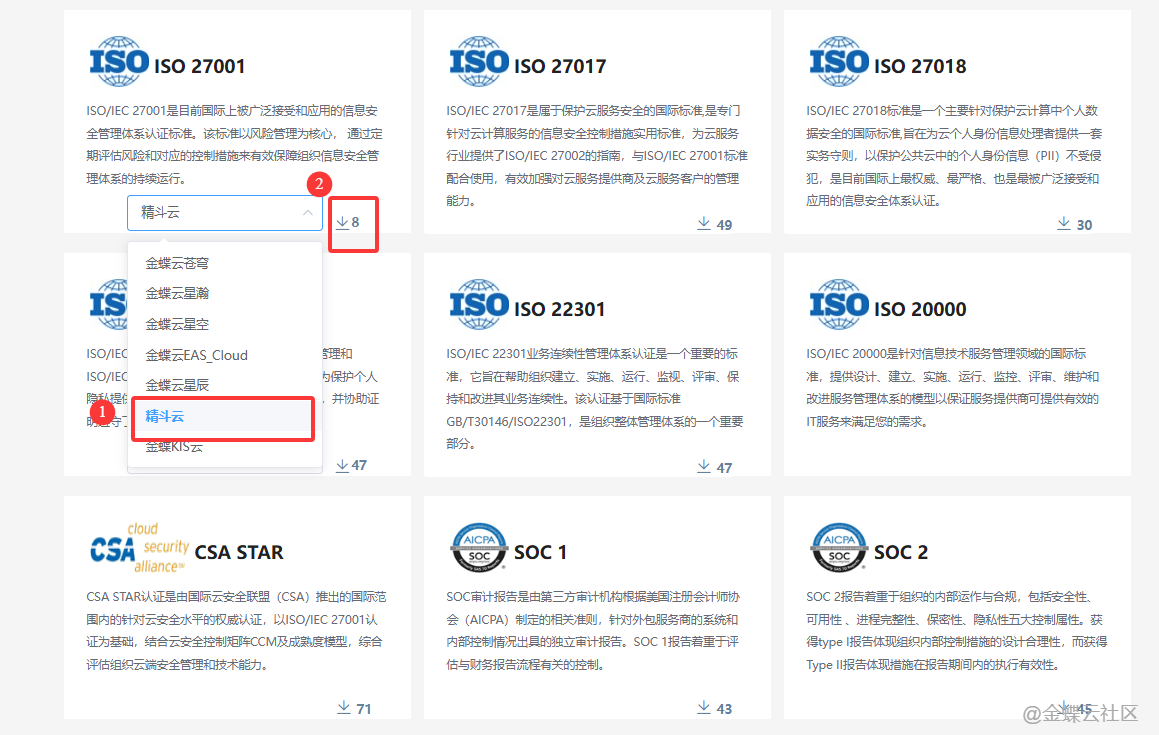Open the 精斗云 product dropdown
Viewport: 1159px width, 735px height.
(225, 213)
